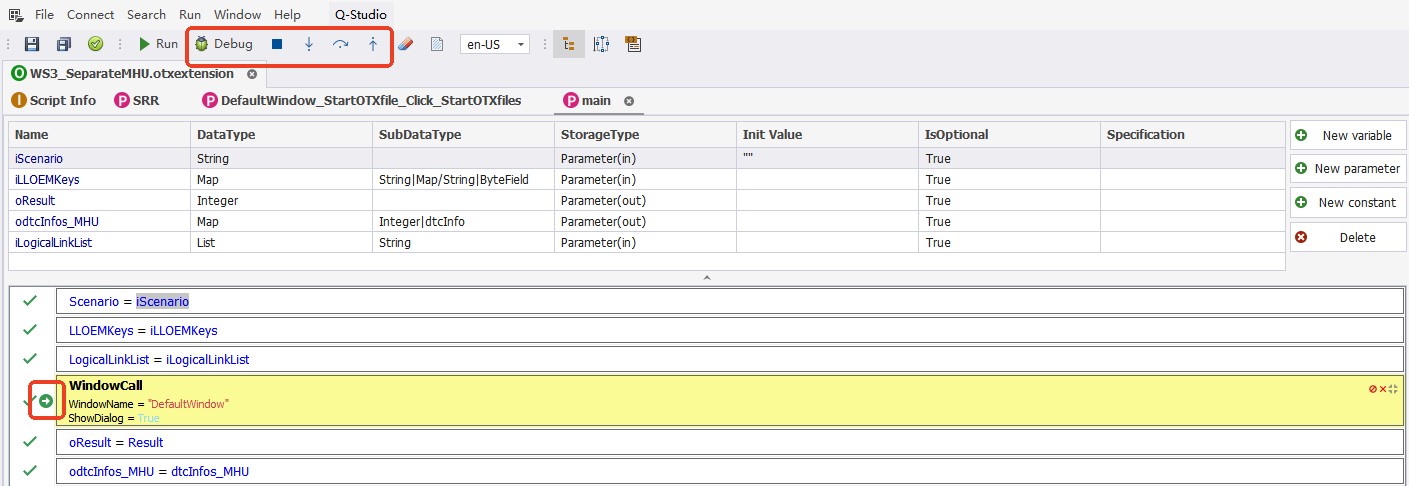
Task: Collapse the declarations panel with arrow
Action: coord(706,277)
